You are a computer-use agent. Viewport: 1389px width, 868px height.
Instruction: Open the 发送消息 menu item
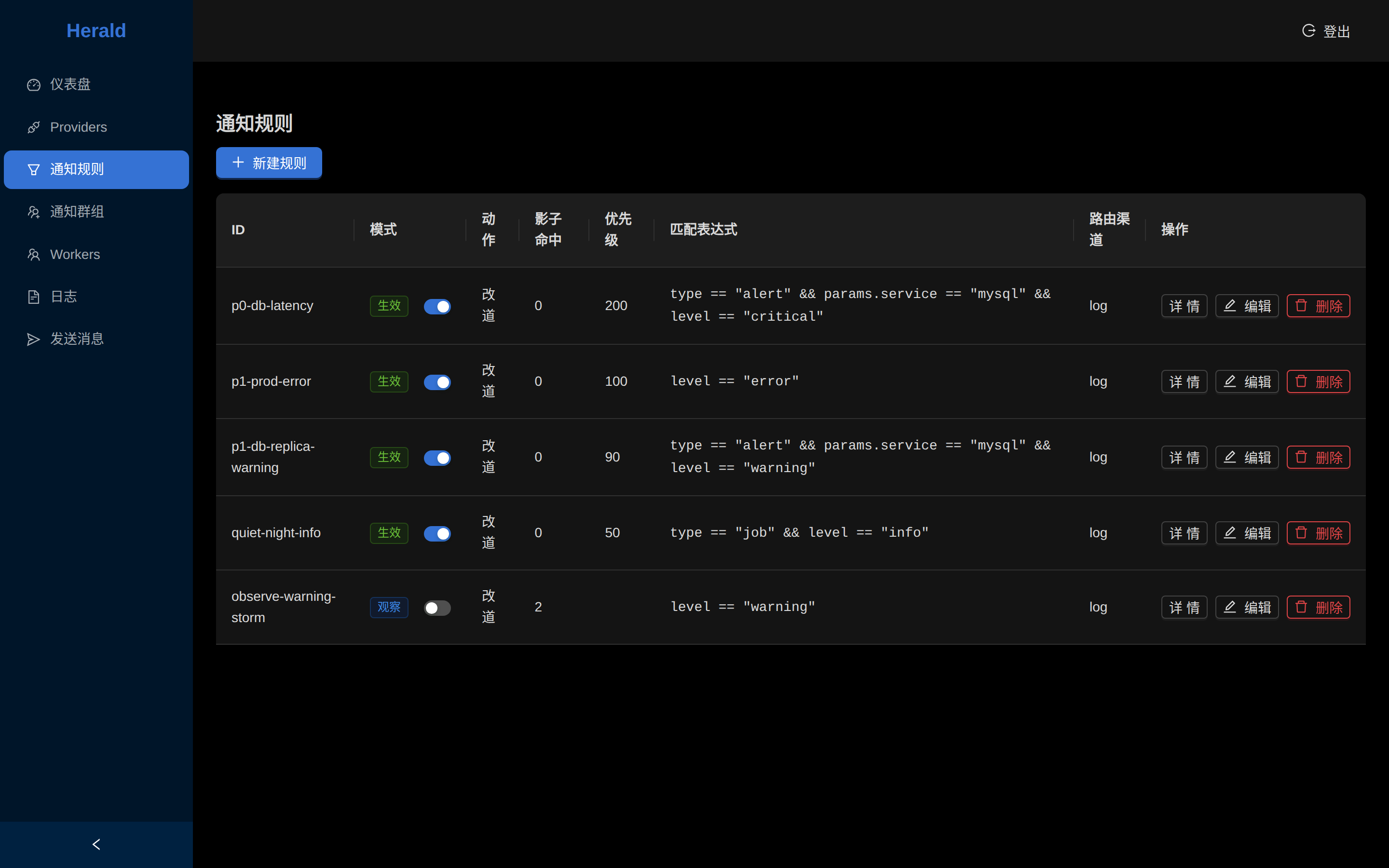click(x=96, y=339)
